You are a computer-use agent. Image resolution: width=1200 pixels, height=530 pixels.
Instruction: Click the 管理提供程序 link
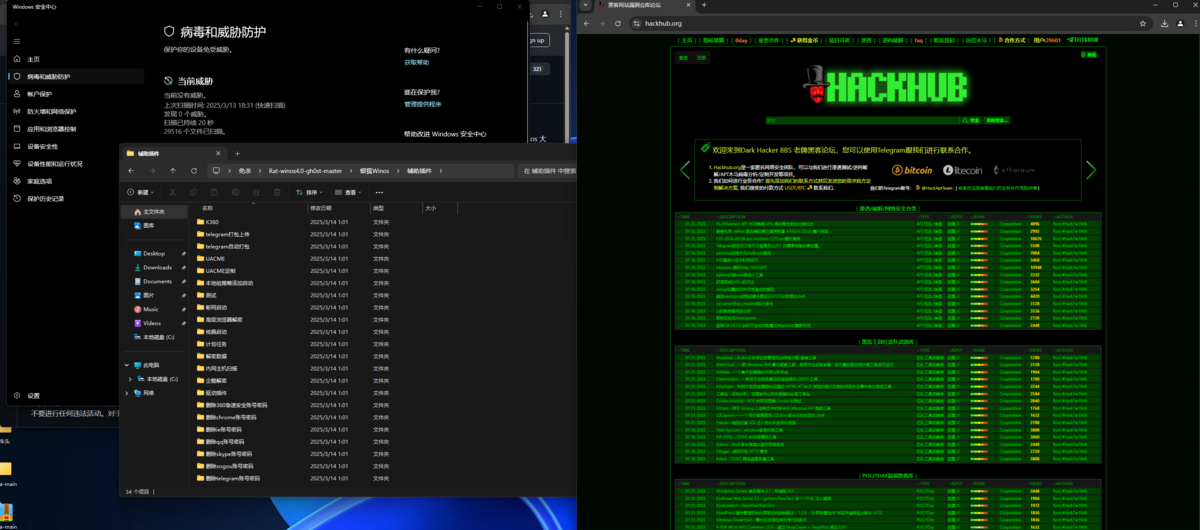pos(422,104)
